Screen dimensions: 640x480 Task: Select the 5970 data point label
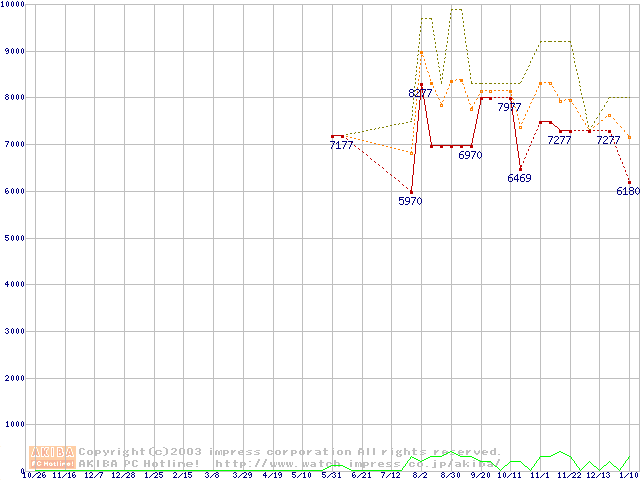pyautogui.click(x=410, y=201)
